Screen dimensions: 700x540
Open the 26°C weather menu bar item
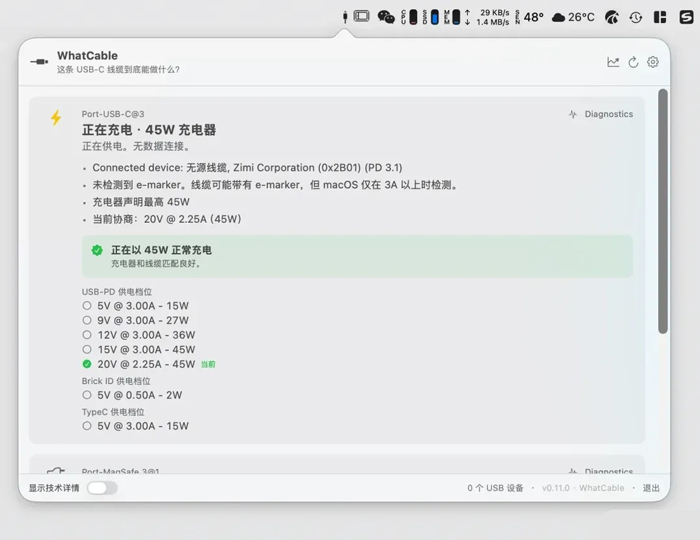click(x=573, y=17)
